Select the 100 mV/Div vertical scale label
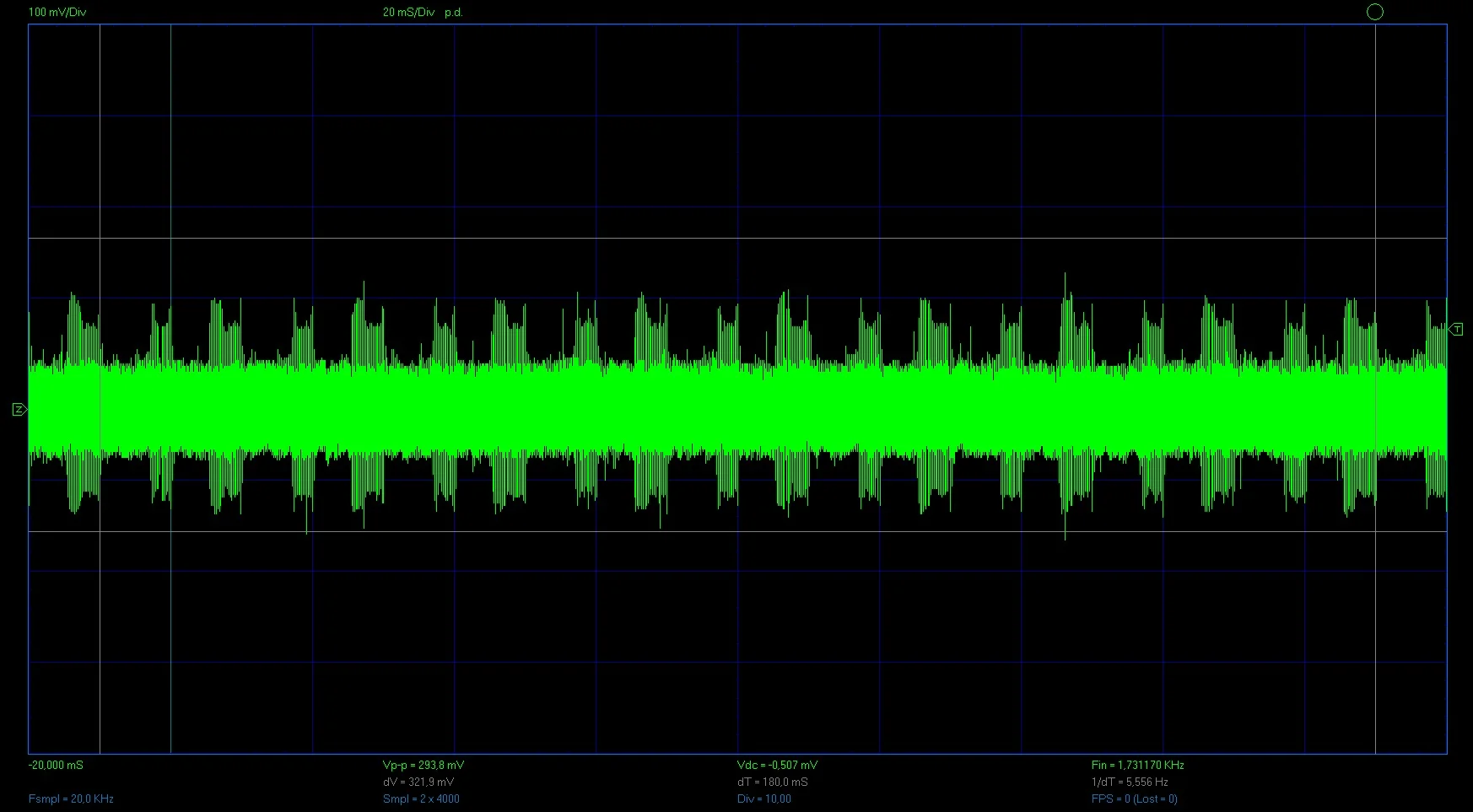Screen dimensions: 1473x812 57,13
